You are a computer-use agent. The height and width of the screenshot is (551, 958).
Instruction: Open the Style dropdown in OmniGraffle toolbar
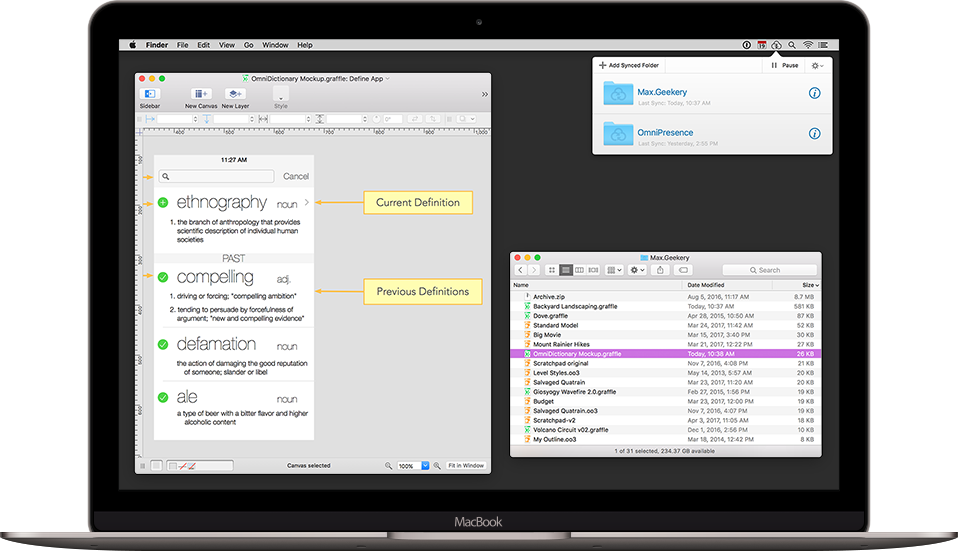tap(280, 93)
